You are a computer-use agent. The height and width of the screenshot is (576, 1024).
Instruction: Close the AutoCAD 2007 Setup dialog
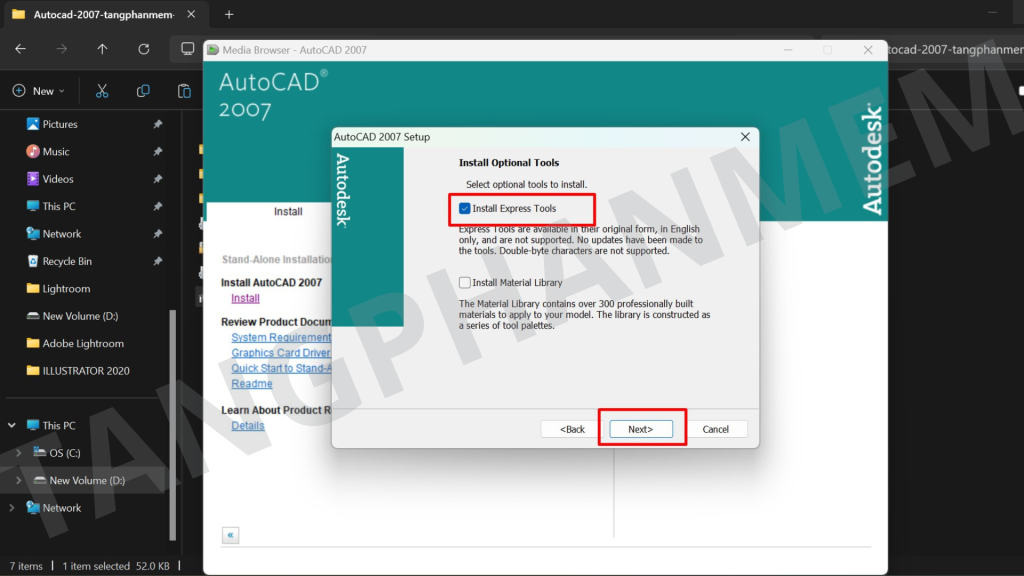[745, 136]
